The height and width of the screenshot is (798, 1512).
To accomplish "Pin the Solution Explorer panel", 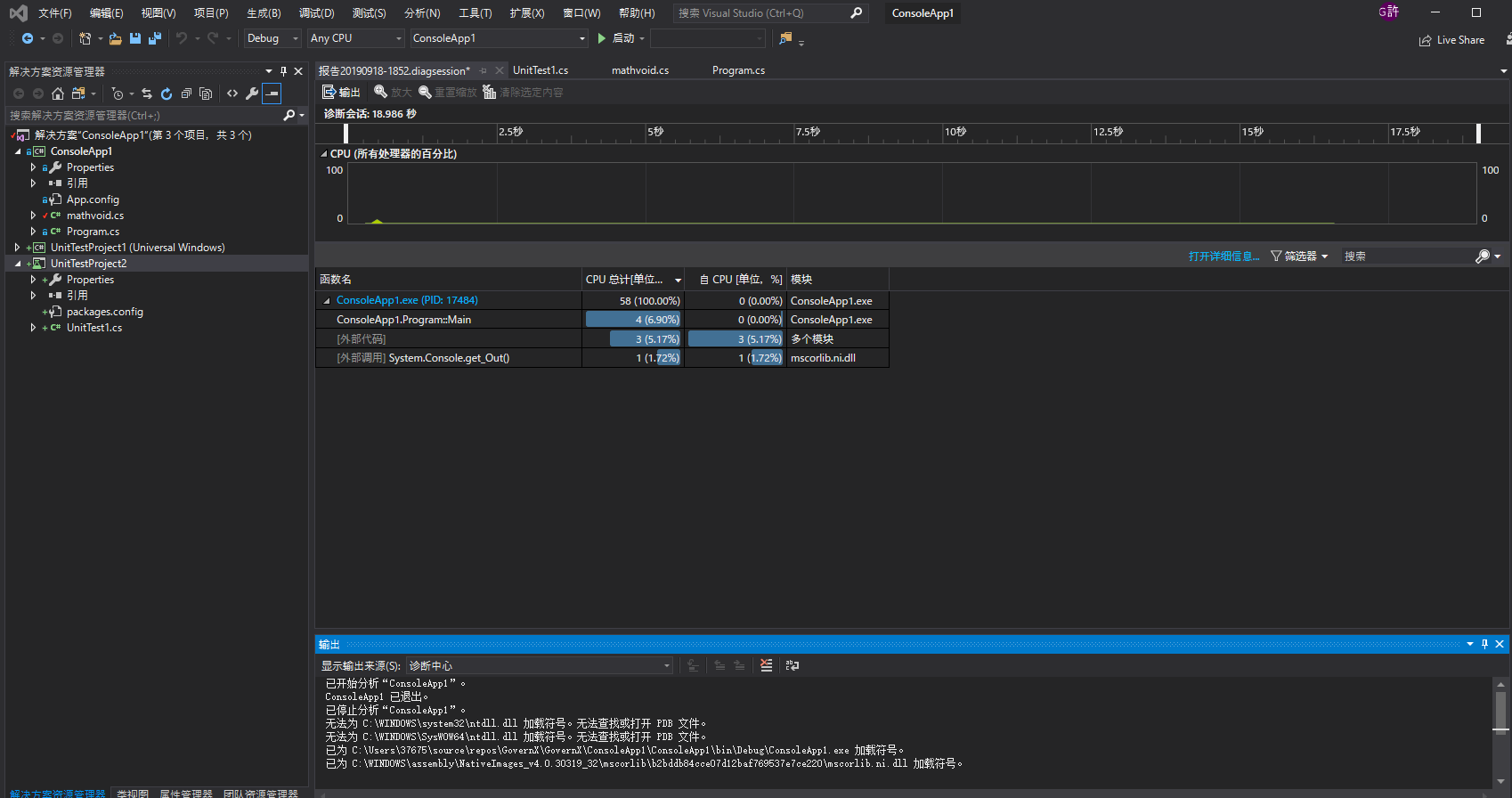I will pos(284,71).
